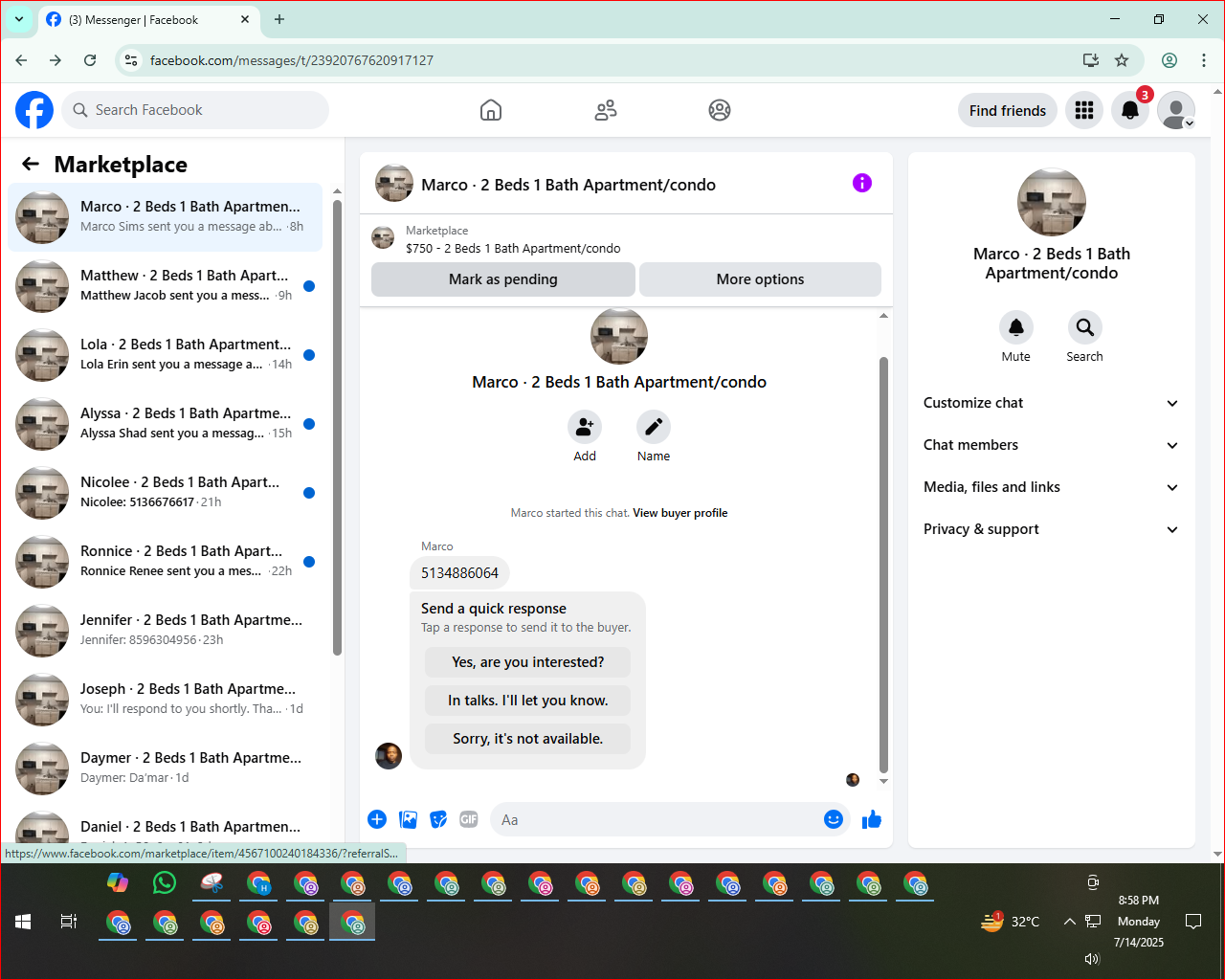Image resolution: width=1225 pixels, height=980 pixels.
Task: Show hidden system tray icons chevron
Action: pos(1069,922)
